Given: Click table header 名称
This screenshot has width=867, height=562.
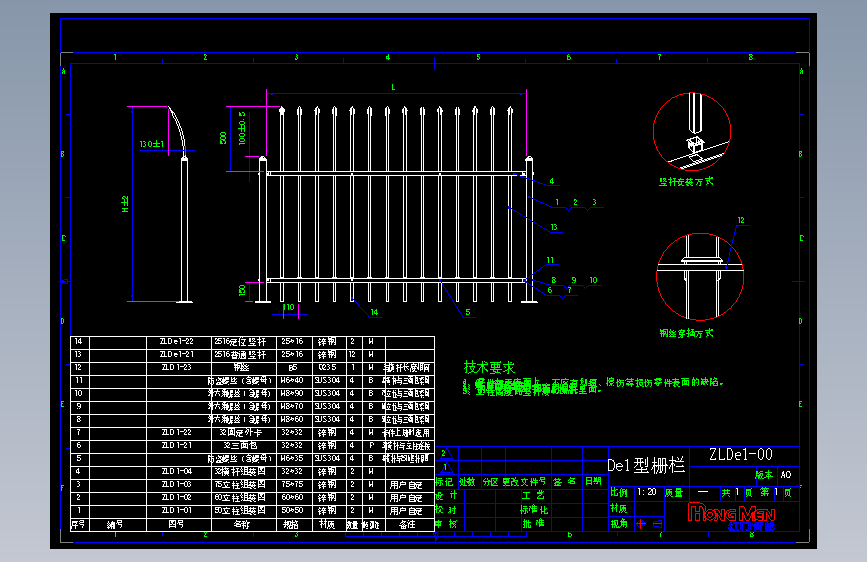Looking at the screenshot, I should 242,524.
